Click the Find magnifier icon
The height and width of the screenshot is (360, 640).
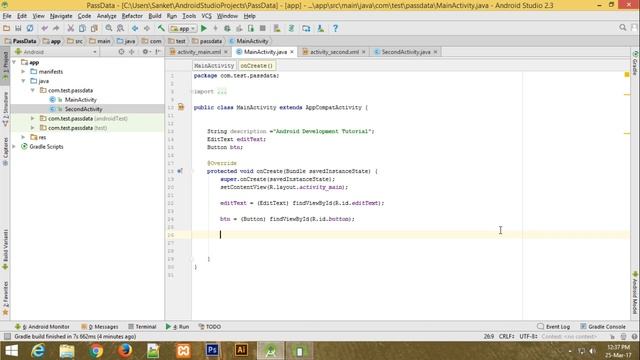pos(109,28)
